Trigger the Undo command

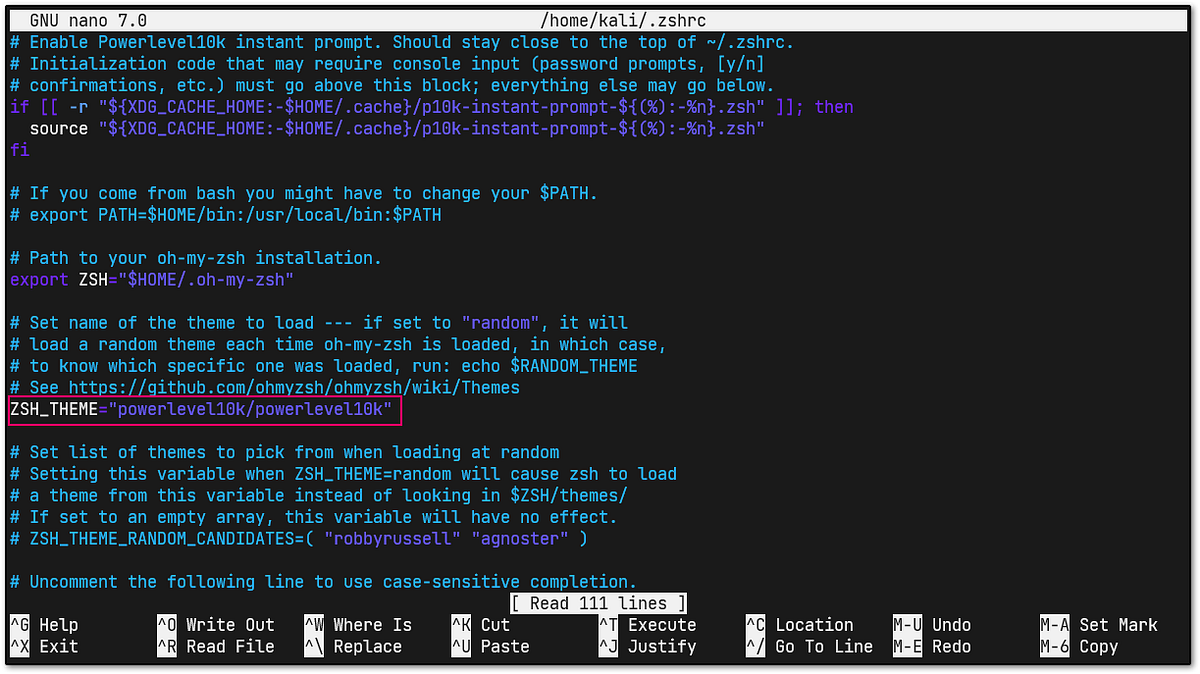tap(940, 624)
